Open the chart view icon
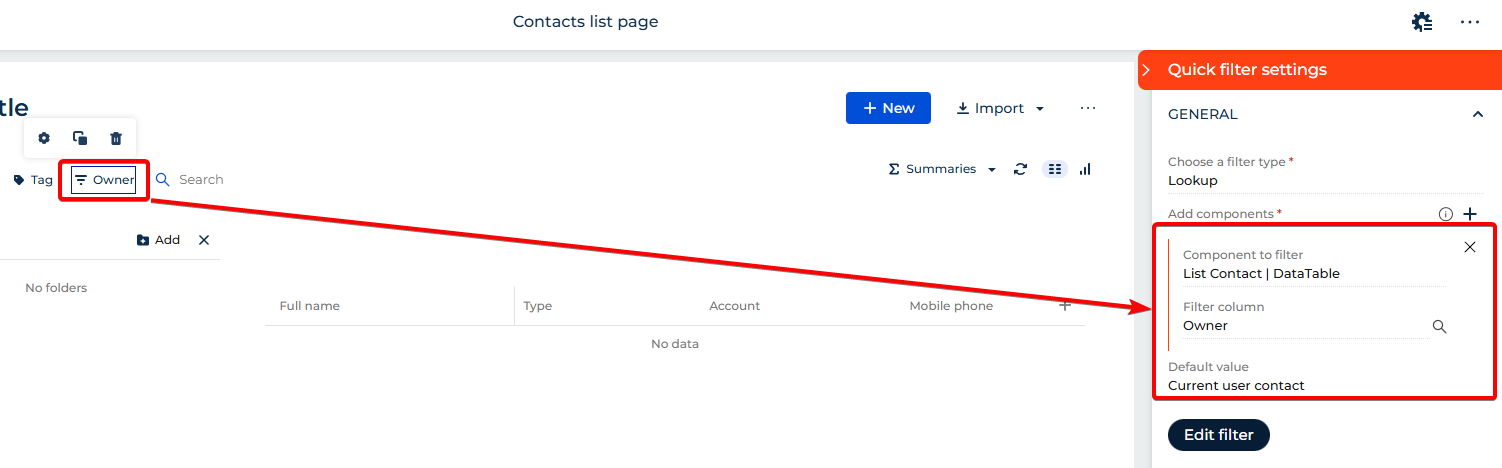This screenshot has width=1502, height=468. pyautogui.click(x=1085, y=169)
